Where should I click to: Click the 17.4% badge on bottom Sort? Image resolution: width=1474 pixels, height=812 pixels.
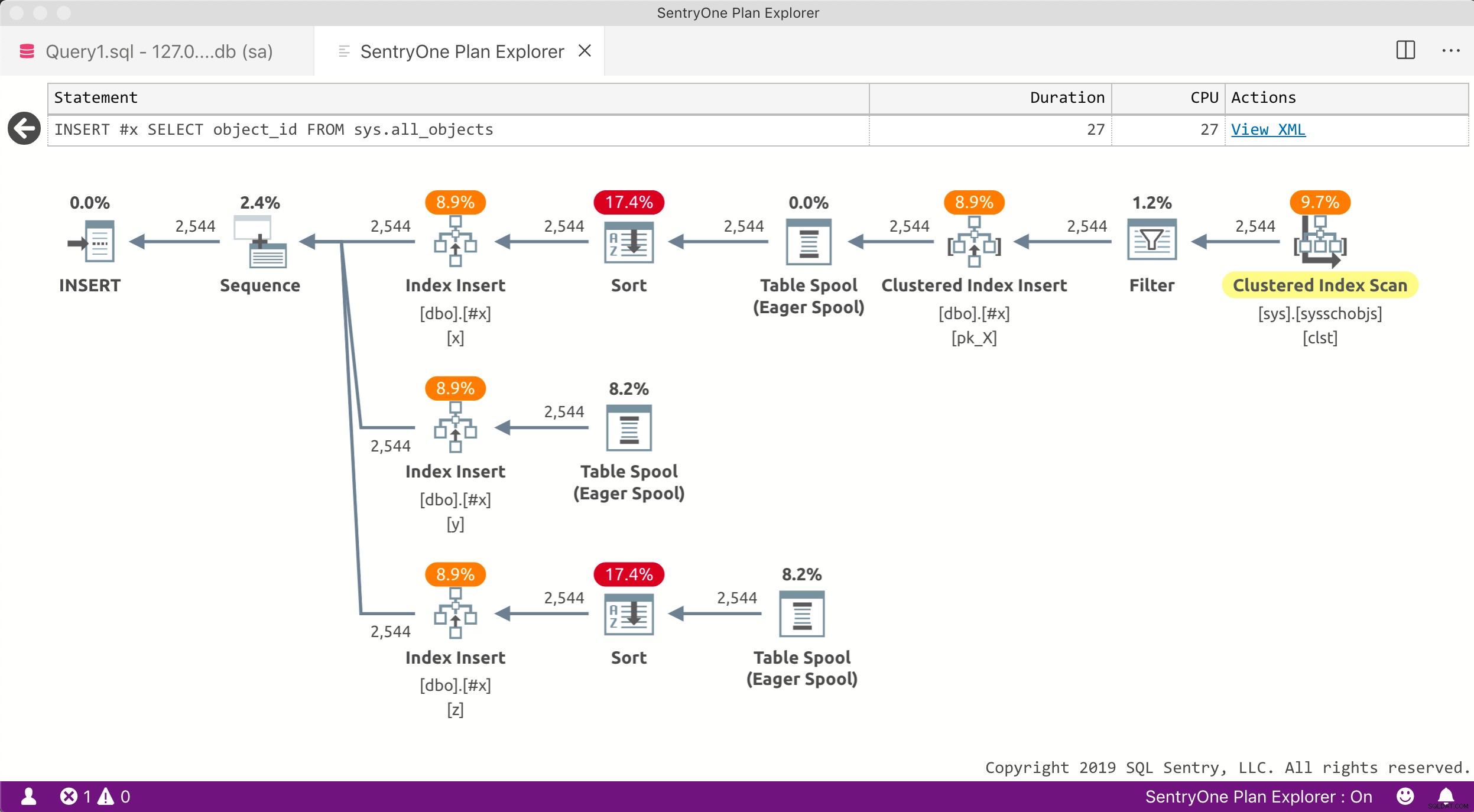[629, 574]
